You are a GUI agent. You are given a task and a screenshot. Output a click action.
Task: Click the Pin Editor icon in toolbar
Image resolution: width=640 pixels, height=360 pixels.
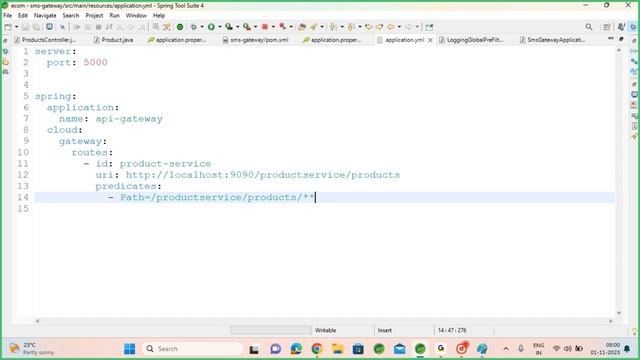(x=429, y=27)
